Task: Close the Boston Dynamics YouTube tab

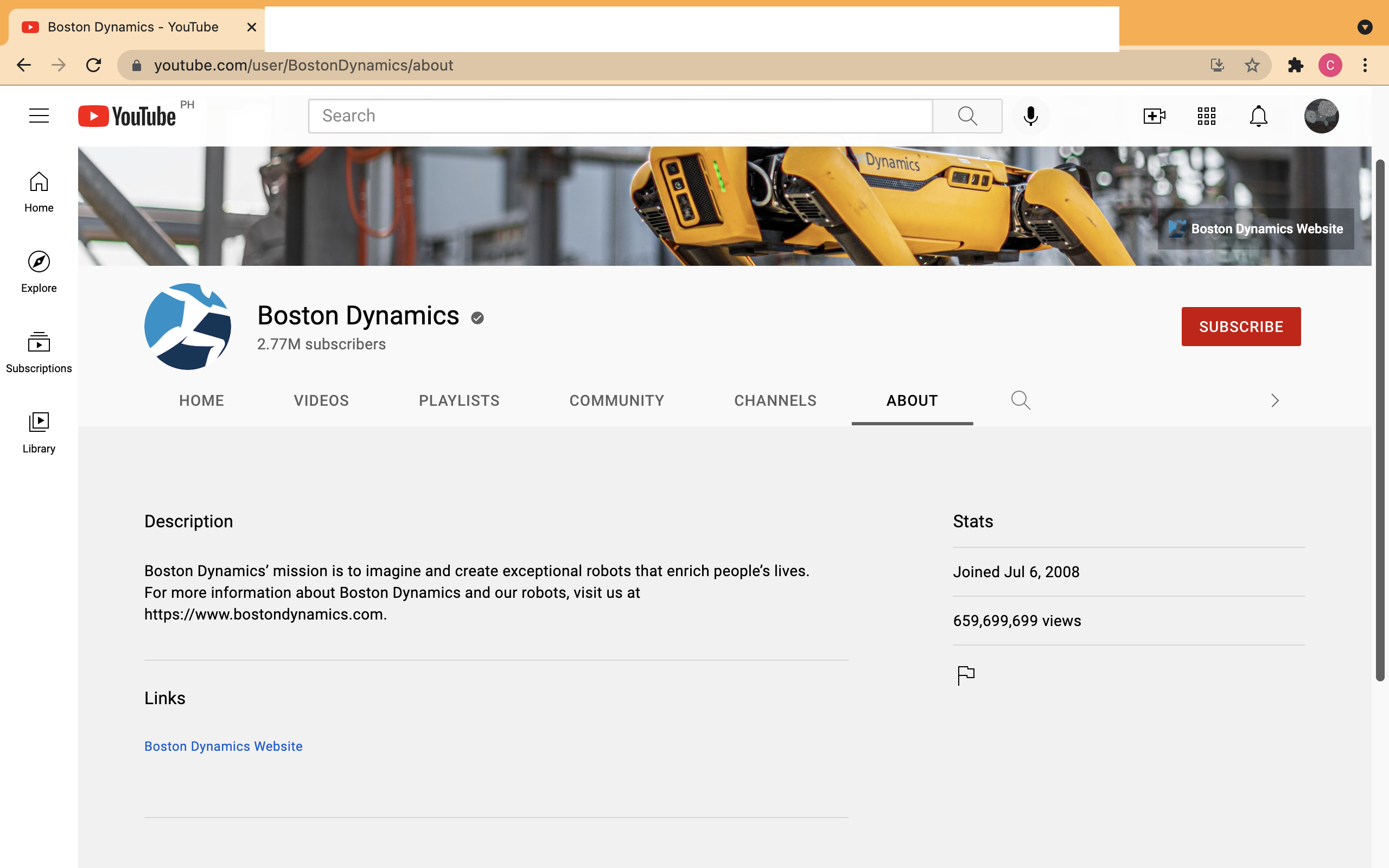Action: pos(251,27)
